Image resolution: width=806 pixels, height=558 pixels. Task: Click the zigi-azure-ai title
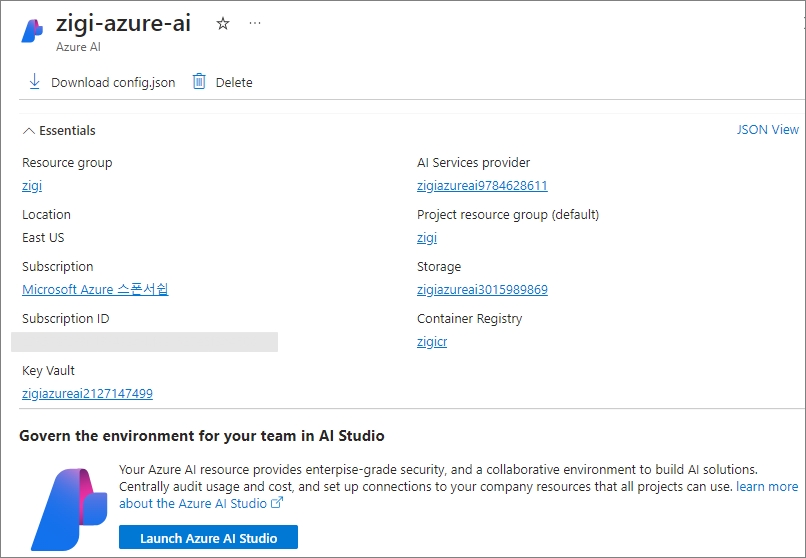click(123, 23)
